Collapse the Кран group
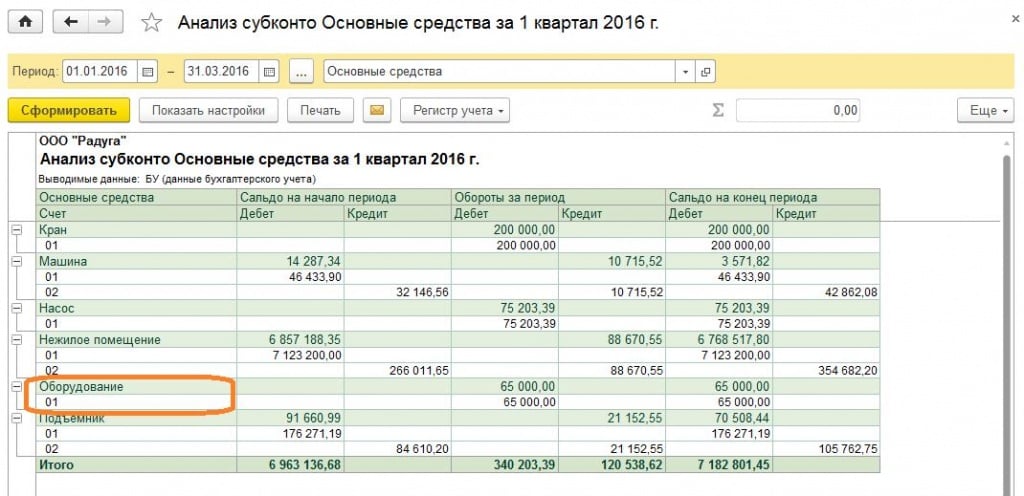The image size is (1024, 496). click(x=16, y=230)
